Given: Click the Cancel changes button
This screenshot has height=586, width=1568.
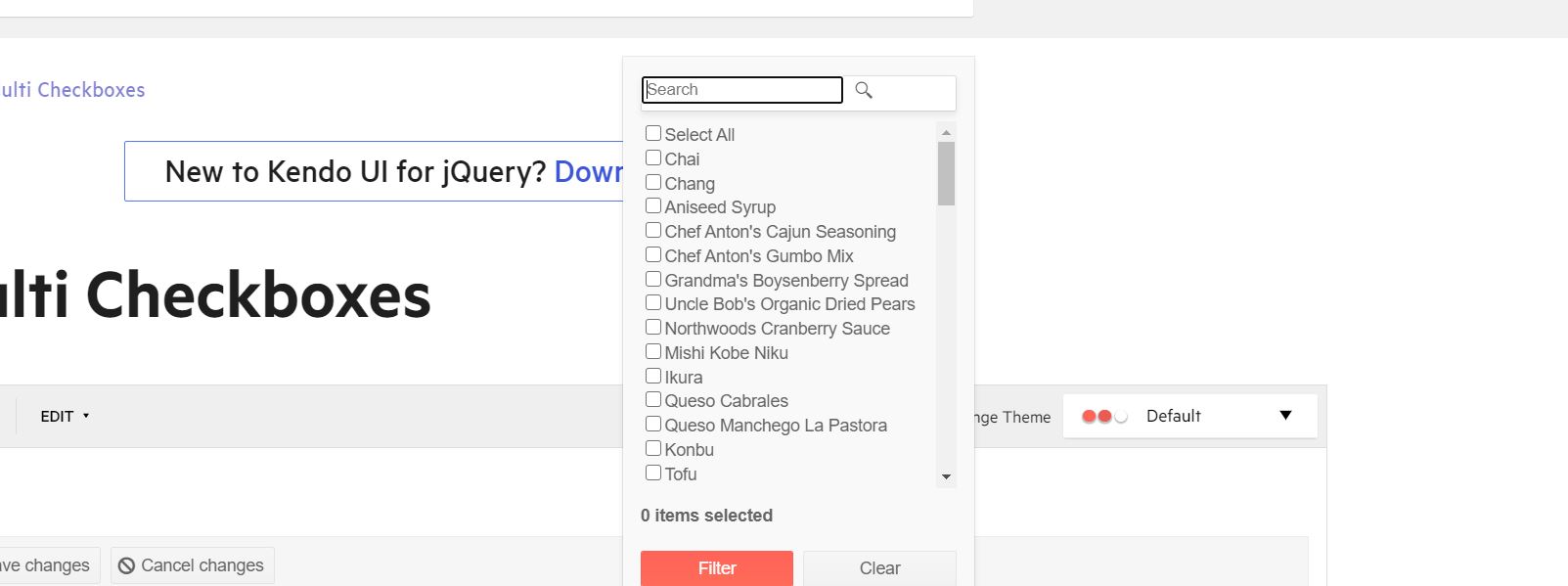Looking at the screenshot, I should pyautogui.click(x=193, y=565).
